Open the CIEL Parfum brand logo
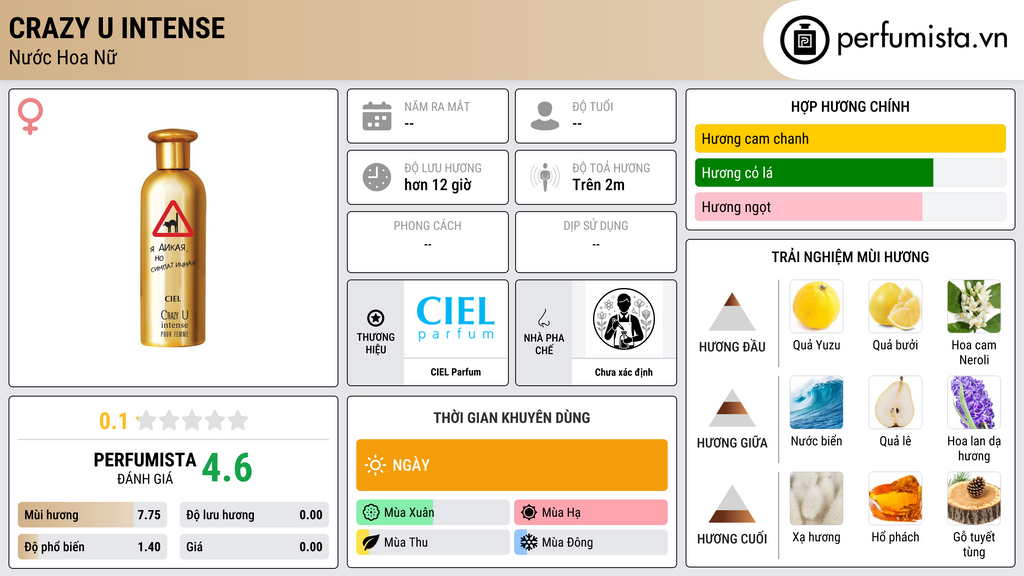The image size is (1024, 576). (x=455, y=319)
